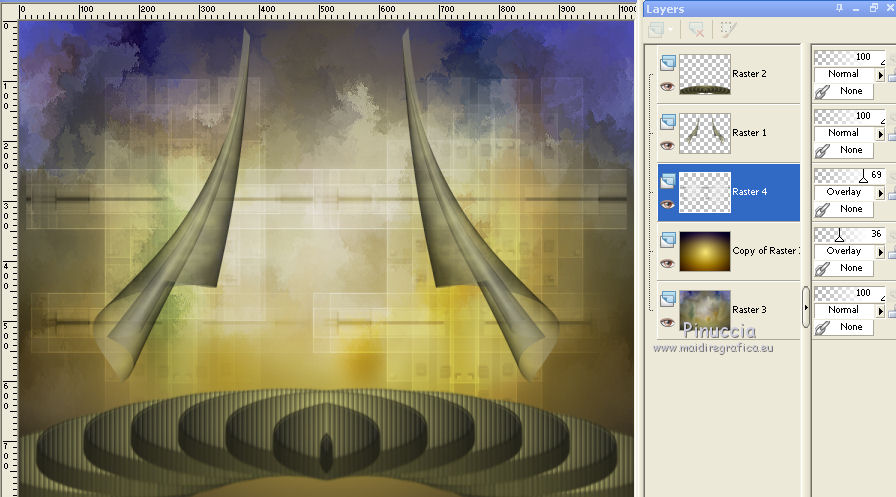This screenshot has width=896, height=497.
Task: Click layer type icon of Copy of Raster
Action: coord(667,239)
